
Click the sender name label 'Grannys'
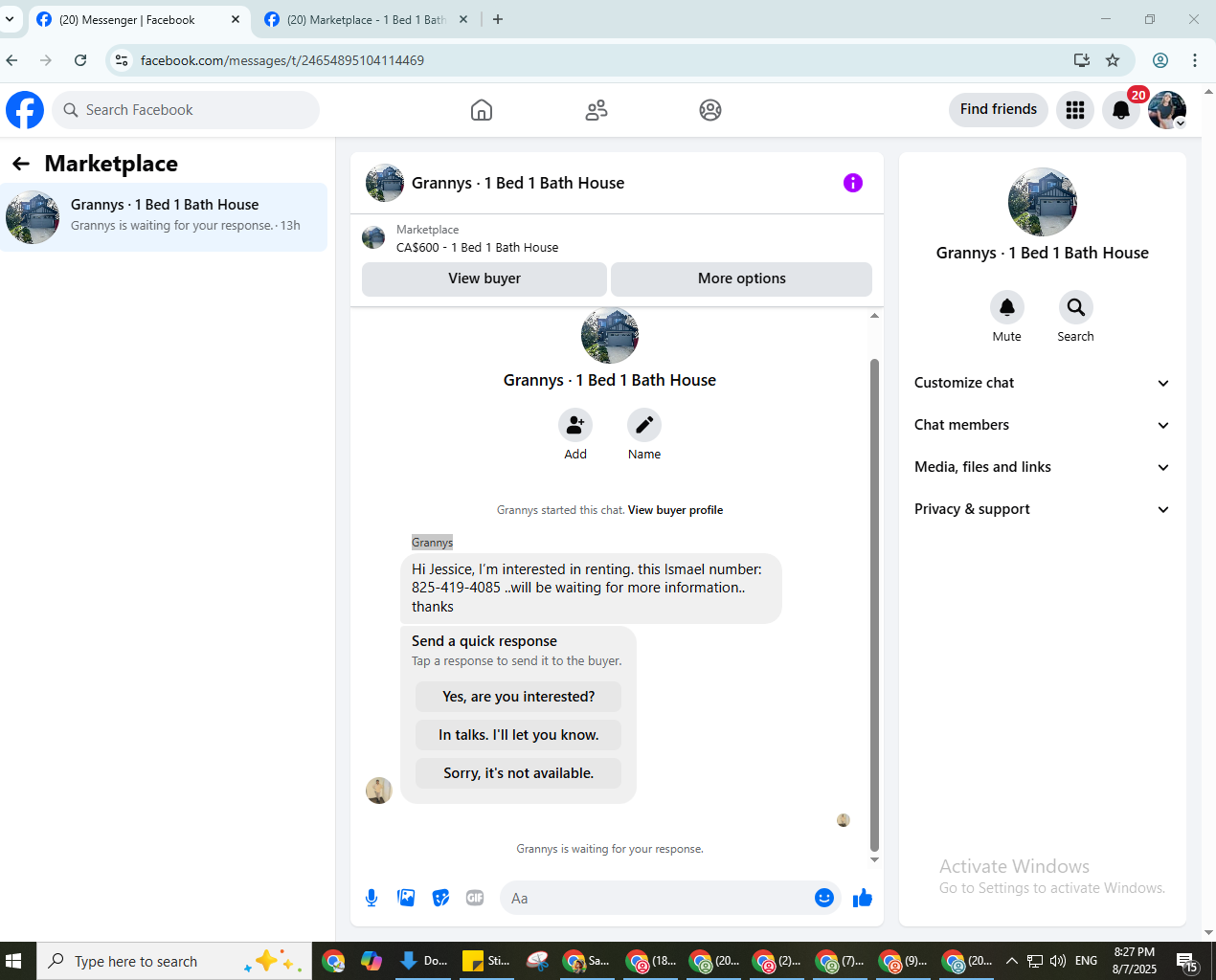click(432, 543)
